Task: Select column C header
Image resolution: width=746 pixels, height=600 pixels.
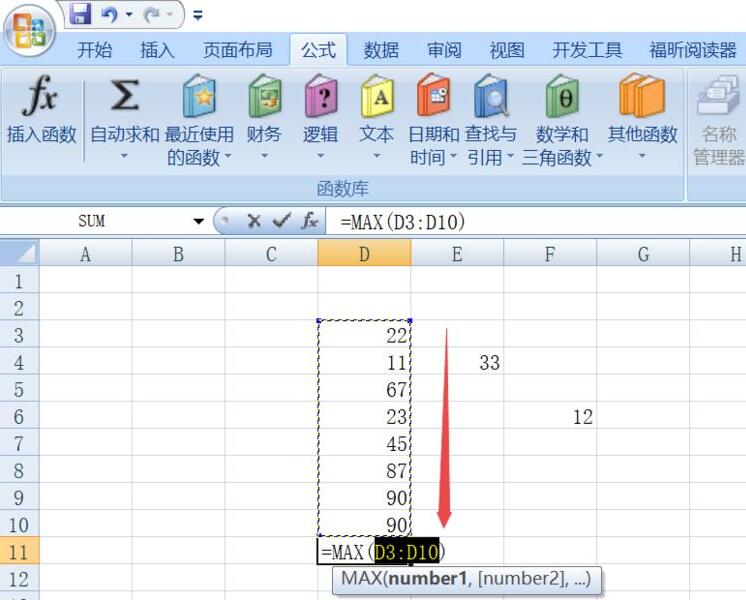Action: (271, 253)
